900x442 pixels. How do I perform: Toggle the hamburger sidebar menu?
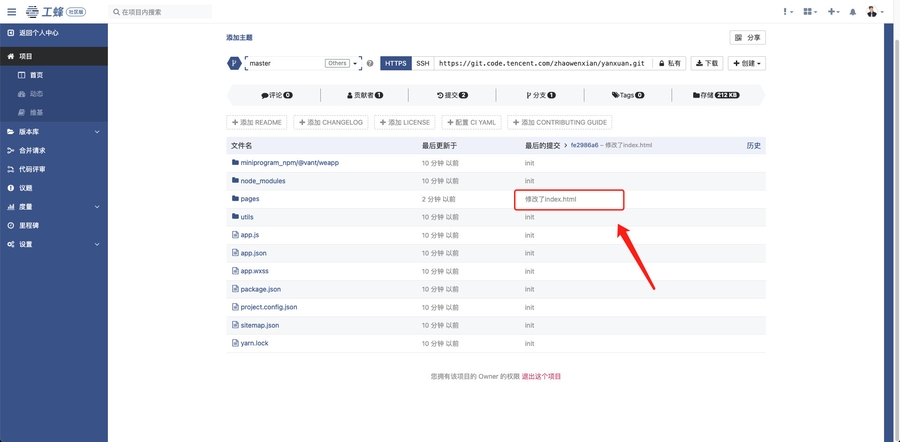coord(11,12)
